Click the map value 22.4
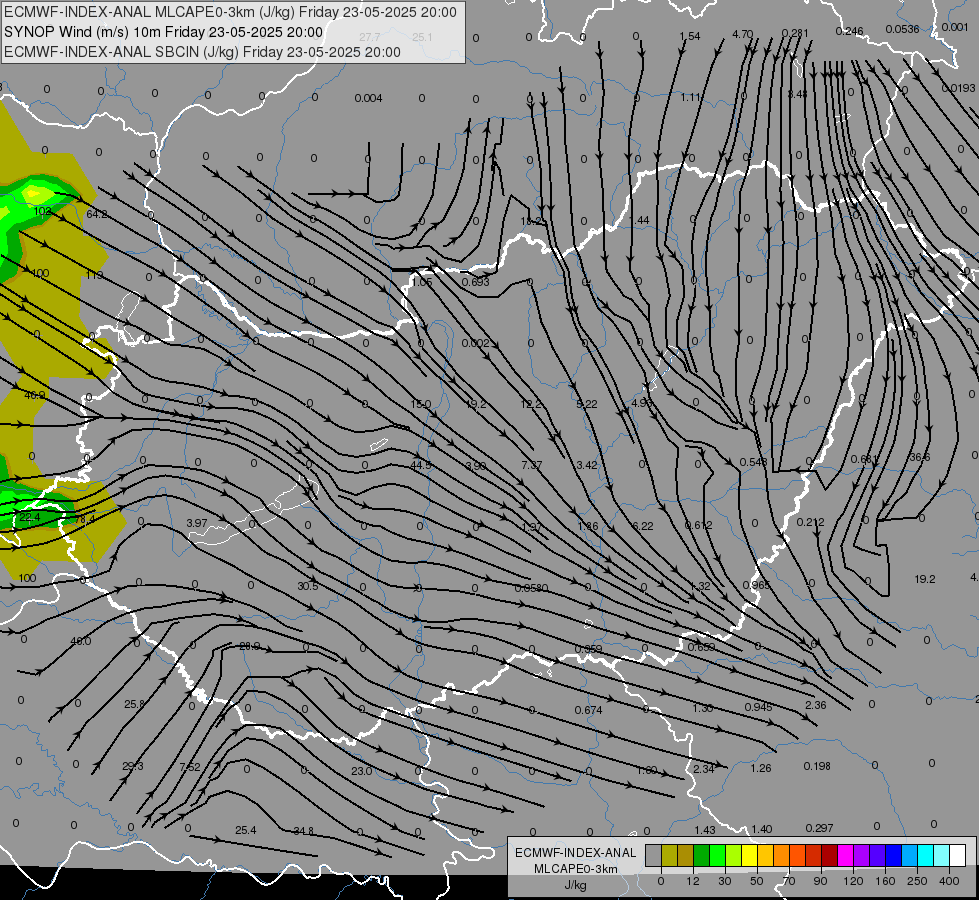 coord(29,517)
